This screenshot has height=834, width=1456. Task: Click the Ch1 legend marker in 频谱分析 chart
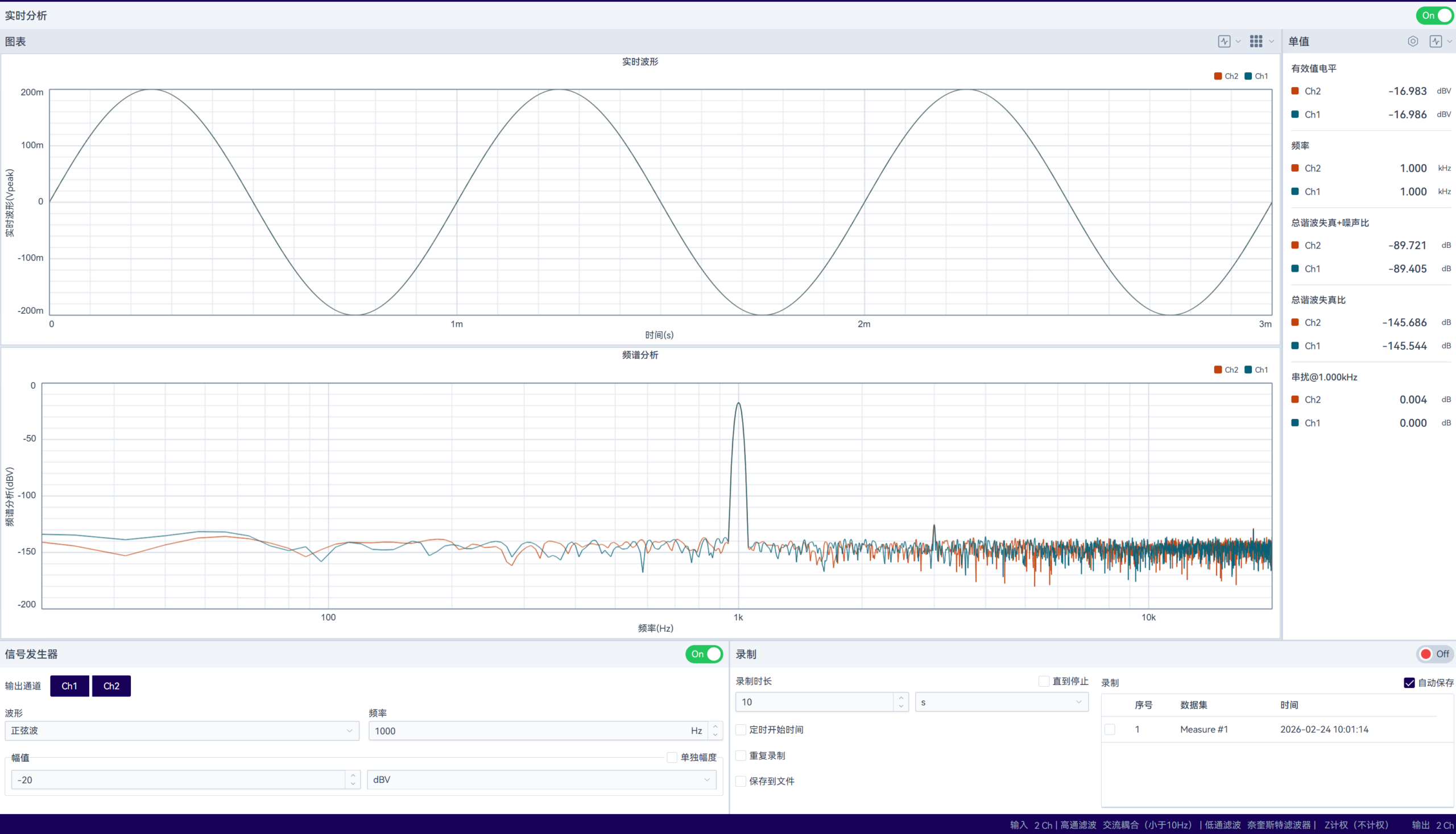1248,370
